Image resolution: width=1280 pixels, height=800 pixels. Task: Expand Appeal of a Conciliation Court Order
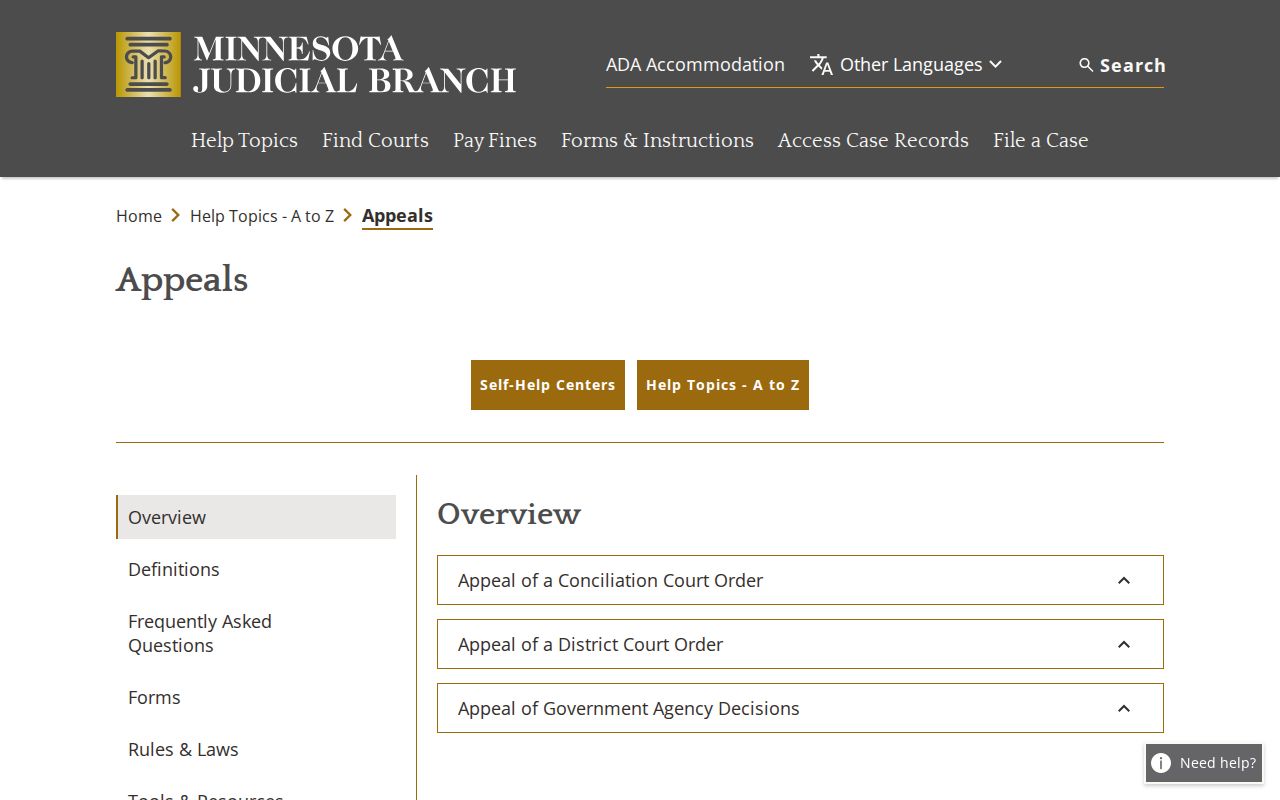click(x=800, y=580)
